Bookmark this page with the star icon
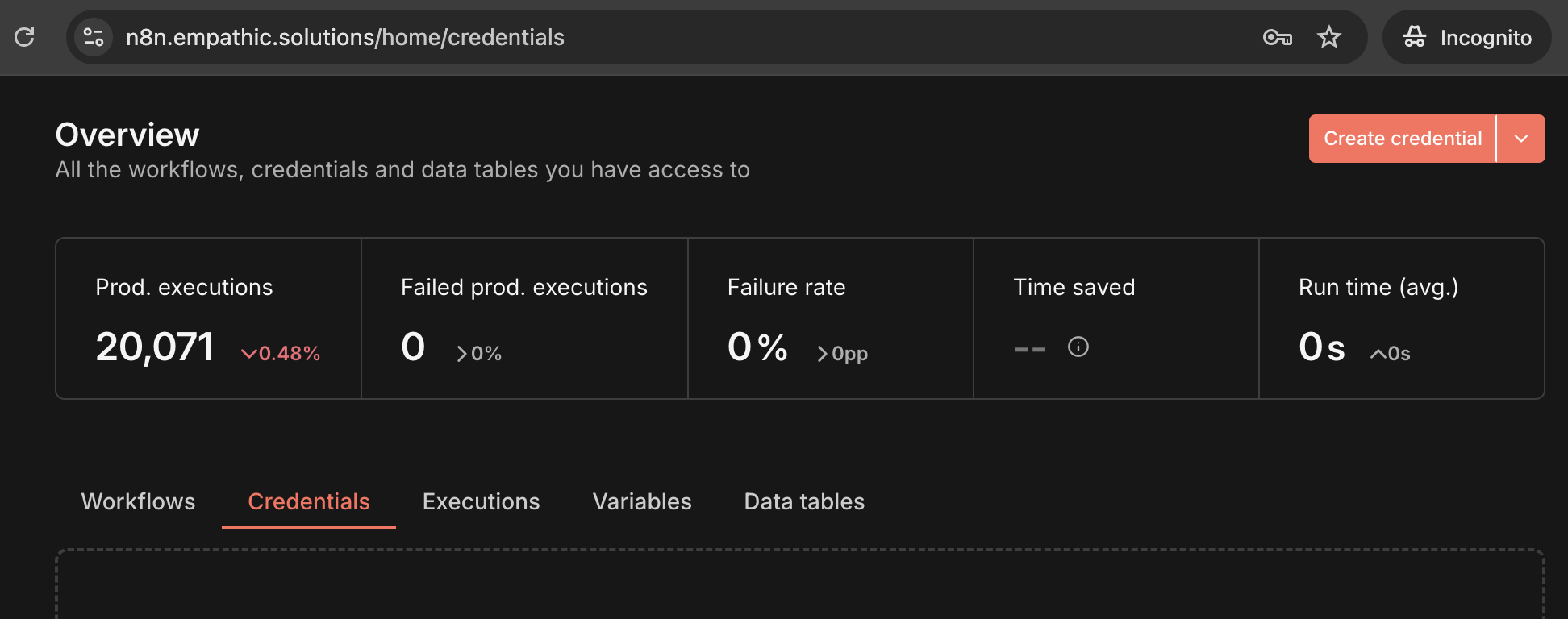 click(1328, 37)
